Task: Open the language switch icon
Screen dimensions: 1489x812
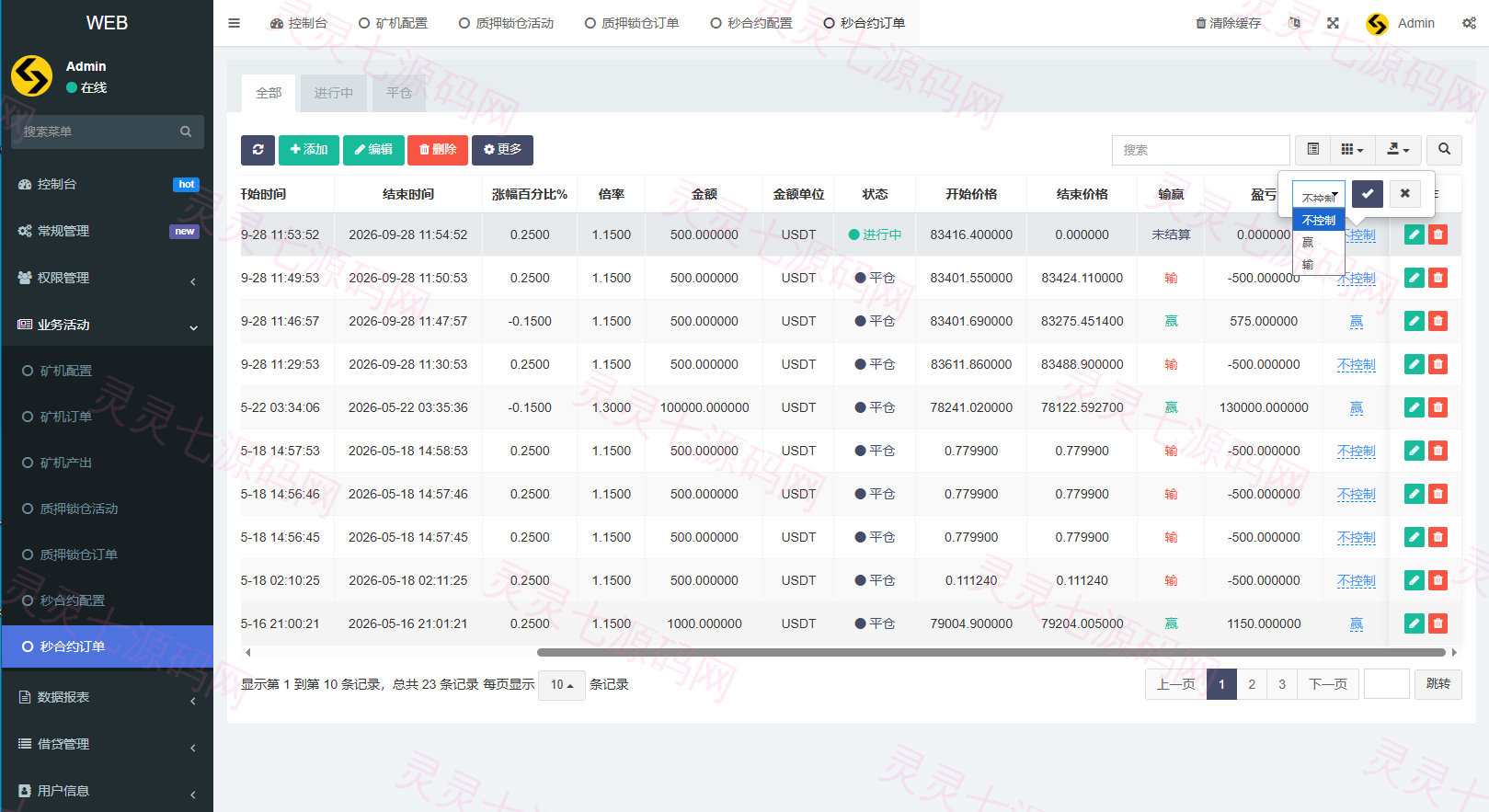Action: pos(1295,23)
